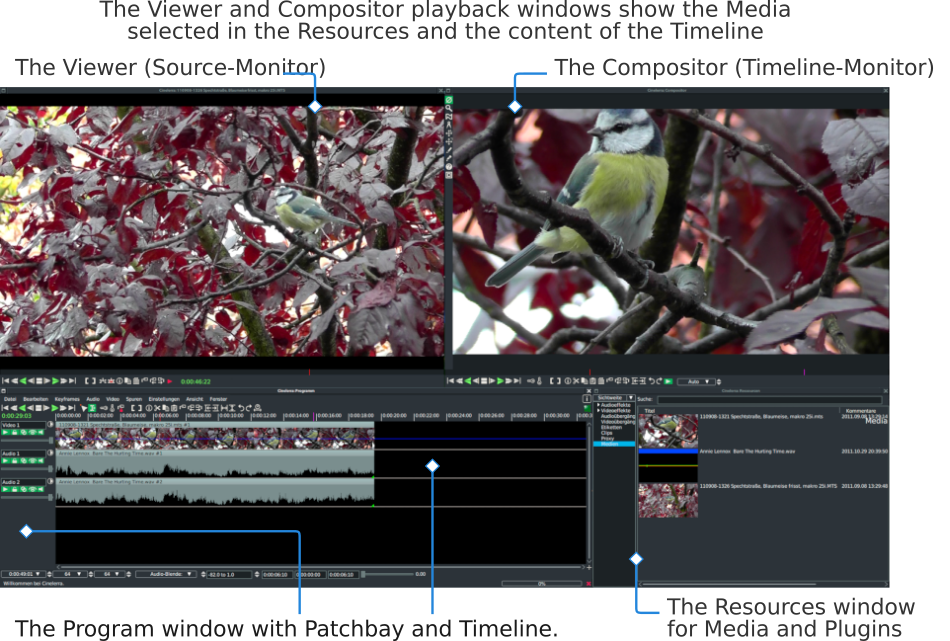The height and width of the screenshot is (641, 950).
Task: Open the manual icon in Program toolbar
Action: coord(257,408)
